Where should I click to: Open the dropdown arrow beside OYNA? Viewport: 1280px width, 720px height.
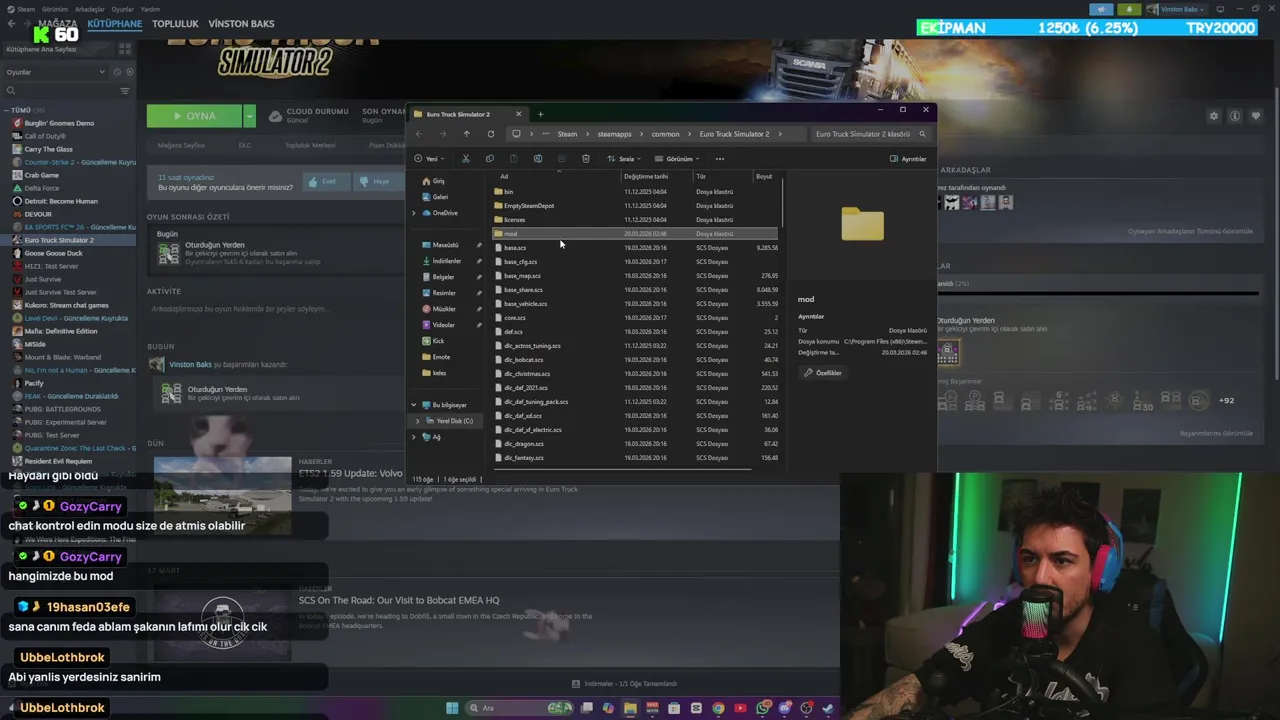pyautogui.click(x=249, y=116)
